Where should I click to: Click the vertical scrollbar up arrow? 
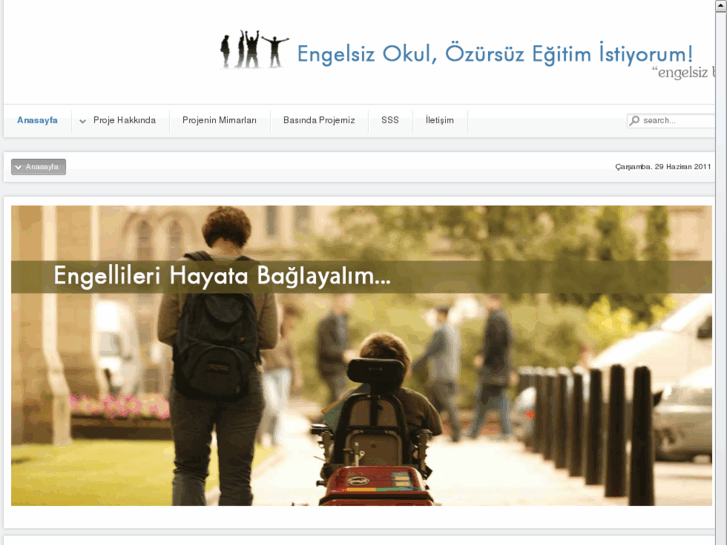[x=721, y=6]
